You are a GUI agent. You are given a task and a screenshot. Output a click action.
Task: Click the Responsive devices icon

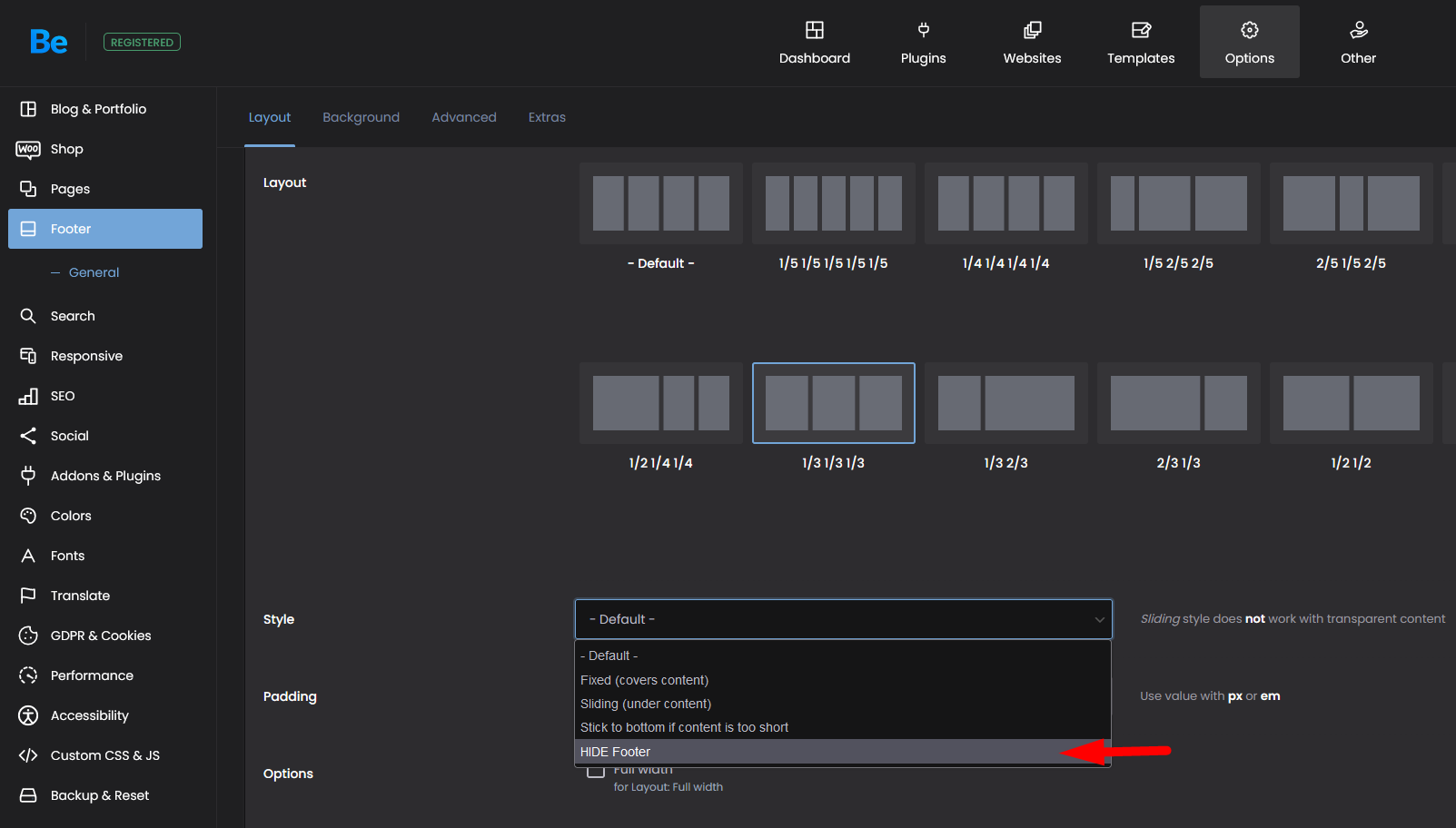click(28, 356)
